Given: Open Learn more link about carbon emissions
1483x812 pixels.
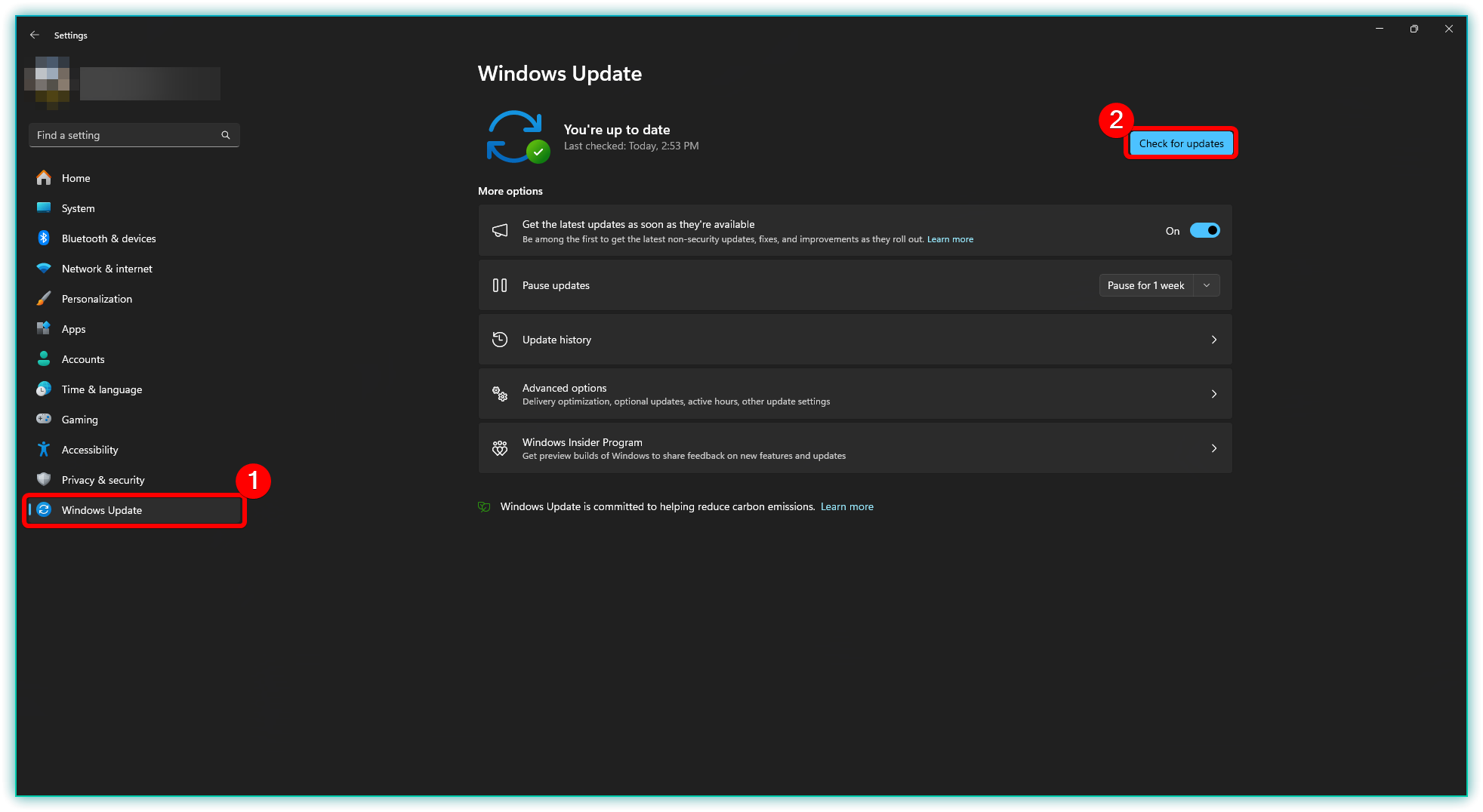Looking at the screenshot, I should [847, 506].
